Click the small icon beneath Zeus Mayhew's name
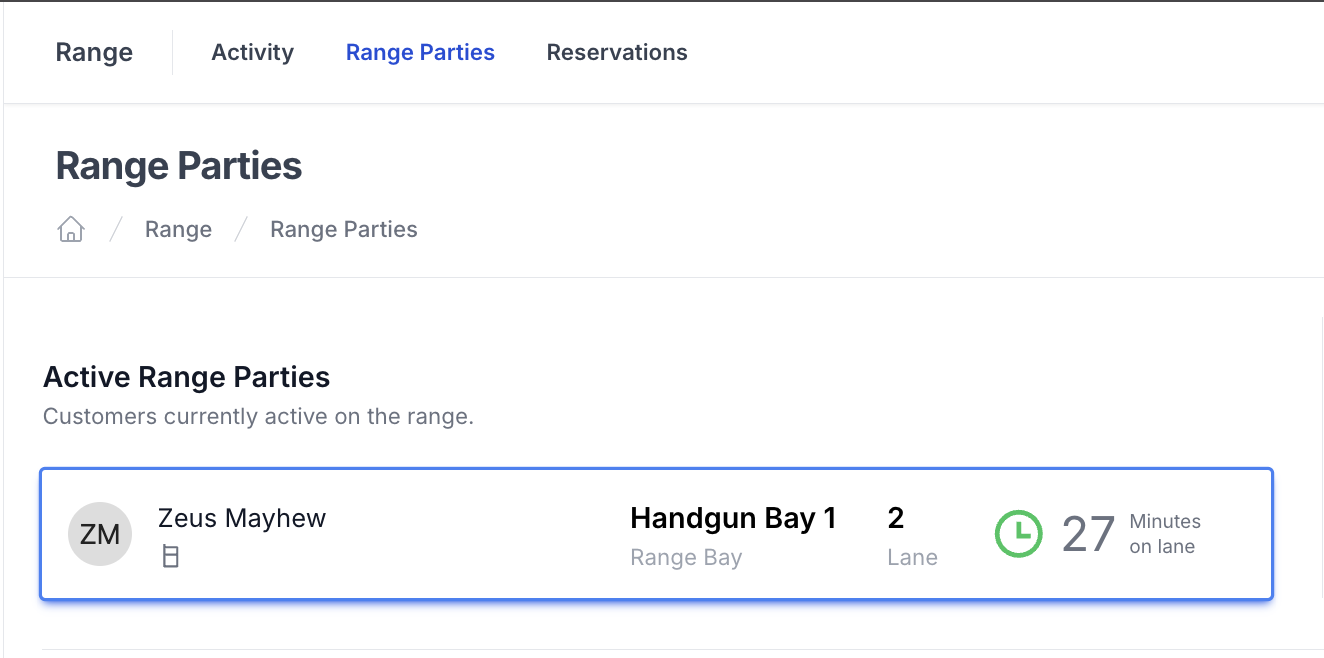This screenshot has width=1324, height=658. 171,557
